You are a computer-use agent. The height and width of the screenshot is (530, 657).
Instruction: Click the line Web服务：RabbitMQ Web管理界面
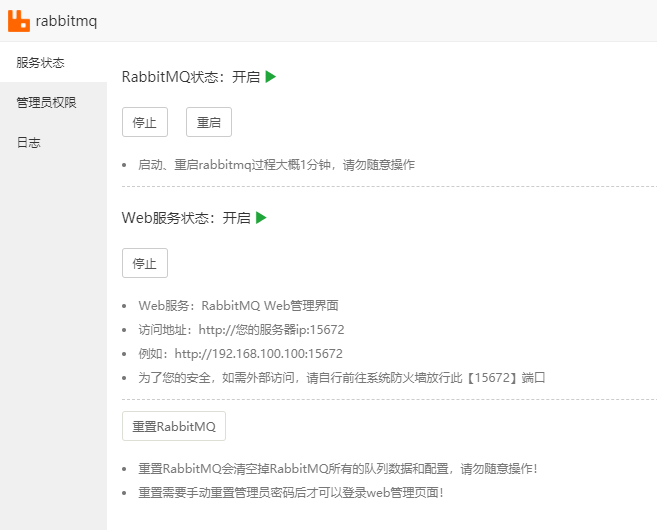click(238, 305)
